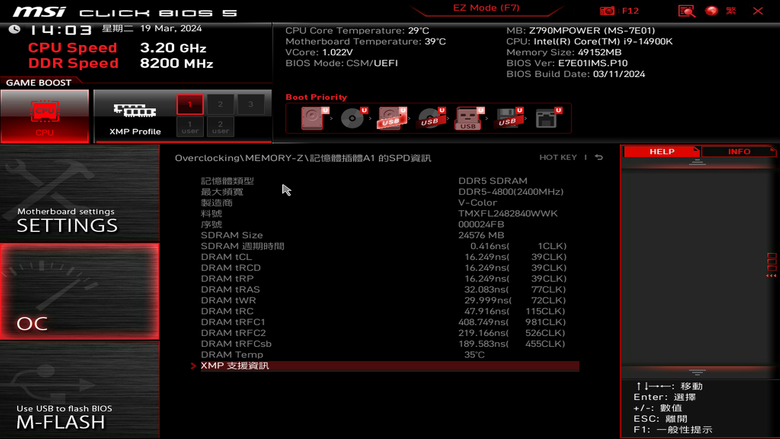
Task: Click the DRAM tRFC2 row label
Action: 233,333
